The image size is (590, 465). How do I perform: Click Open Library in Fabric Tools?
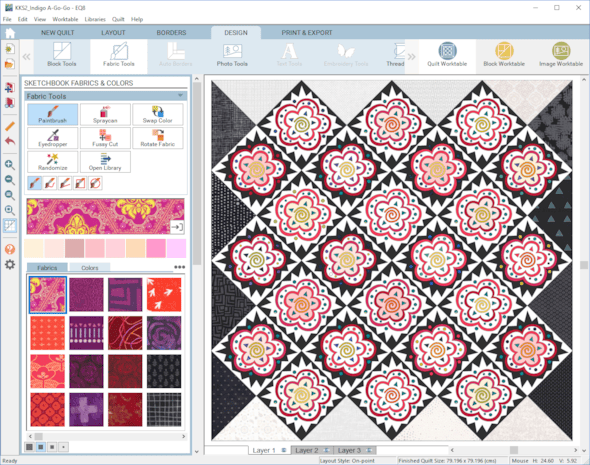tap(105, 162)
